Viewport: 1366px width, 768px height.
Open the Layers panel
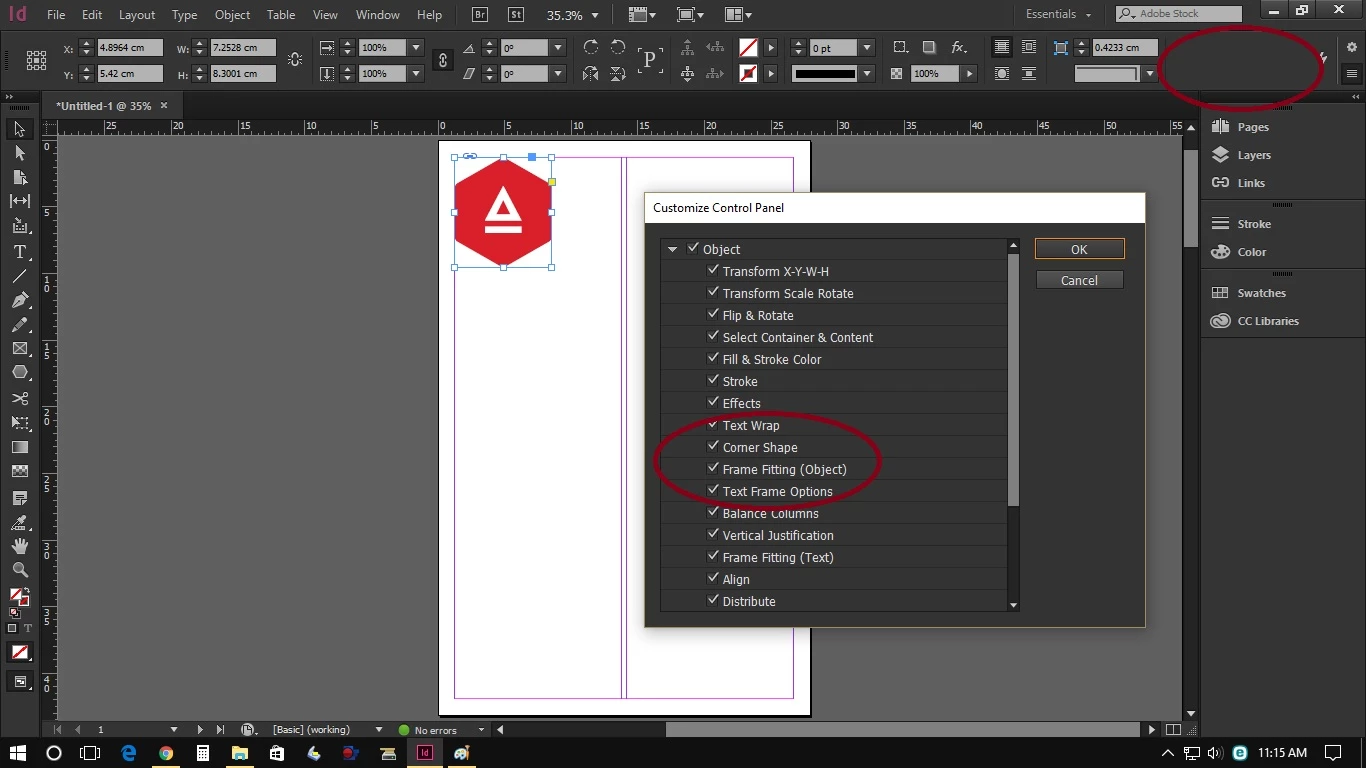click(1241, 155)
